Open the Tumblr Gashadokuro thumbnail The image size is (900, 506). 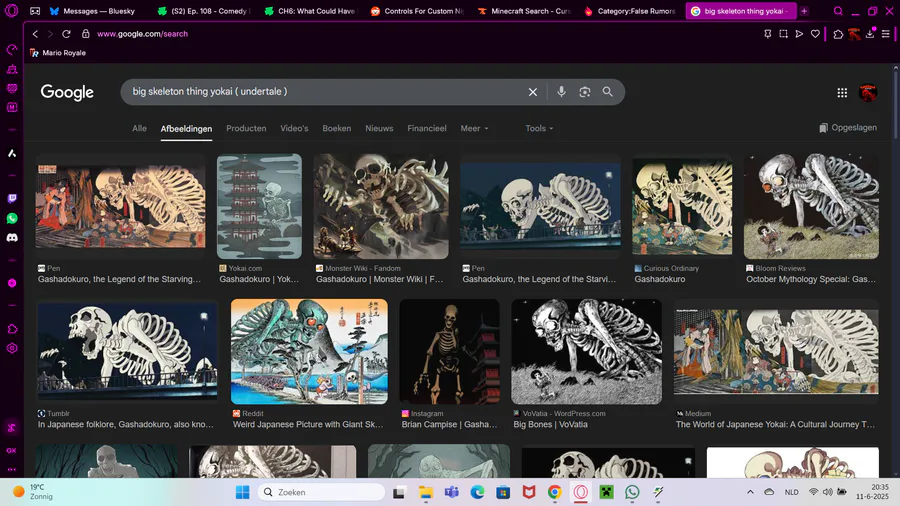[x=127, y=351]
